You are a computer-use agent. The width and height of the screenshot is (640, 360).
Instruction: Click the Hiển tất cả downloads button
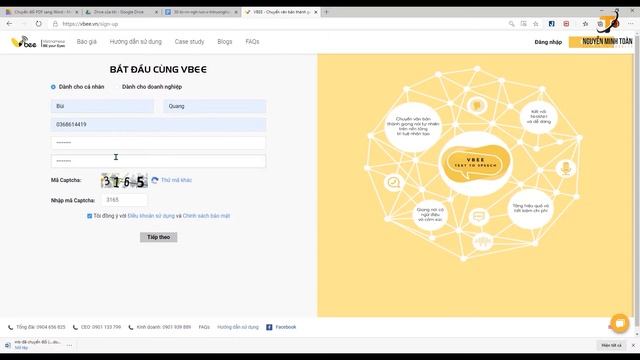pos(611,345)
